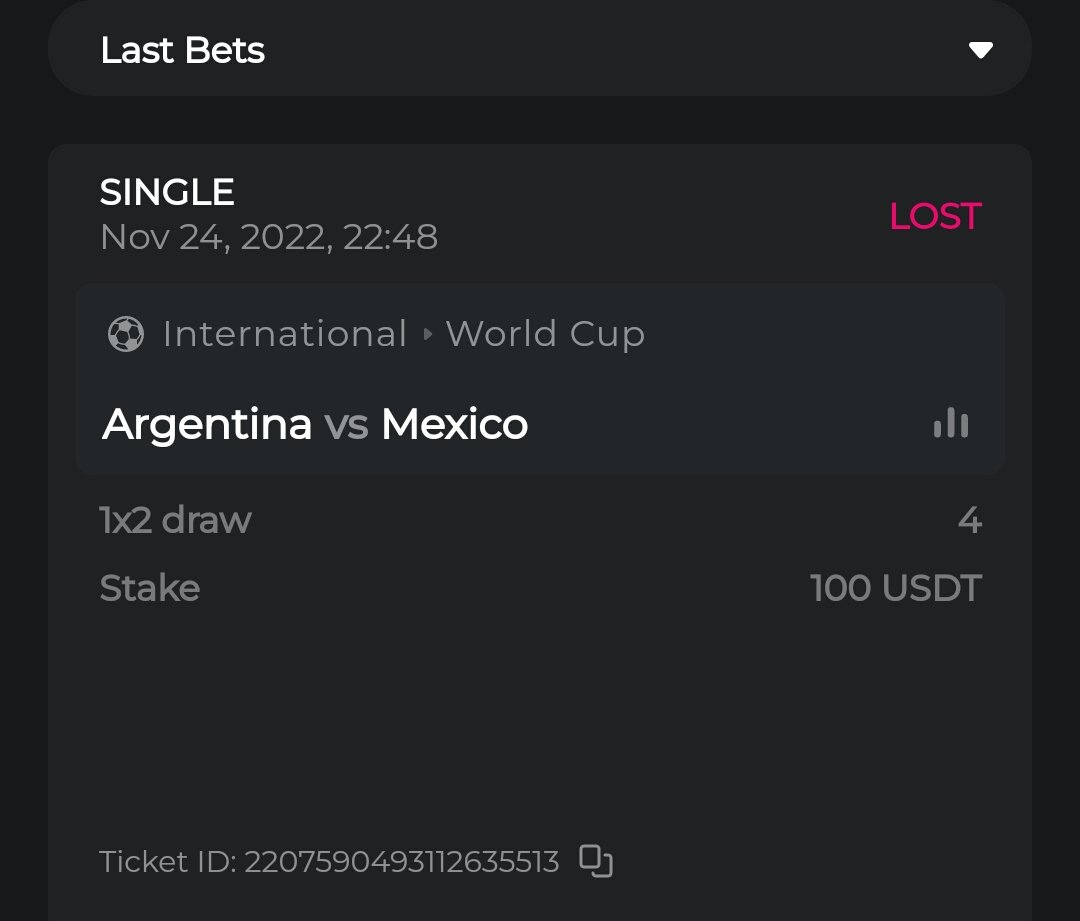Select the Argentina team name

pyautogui.click(x=207, y=424)
